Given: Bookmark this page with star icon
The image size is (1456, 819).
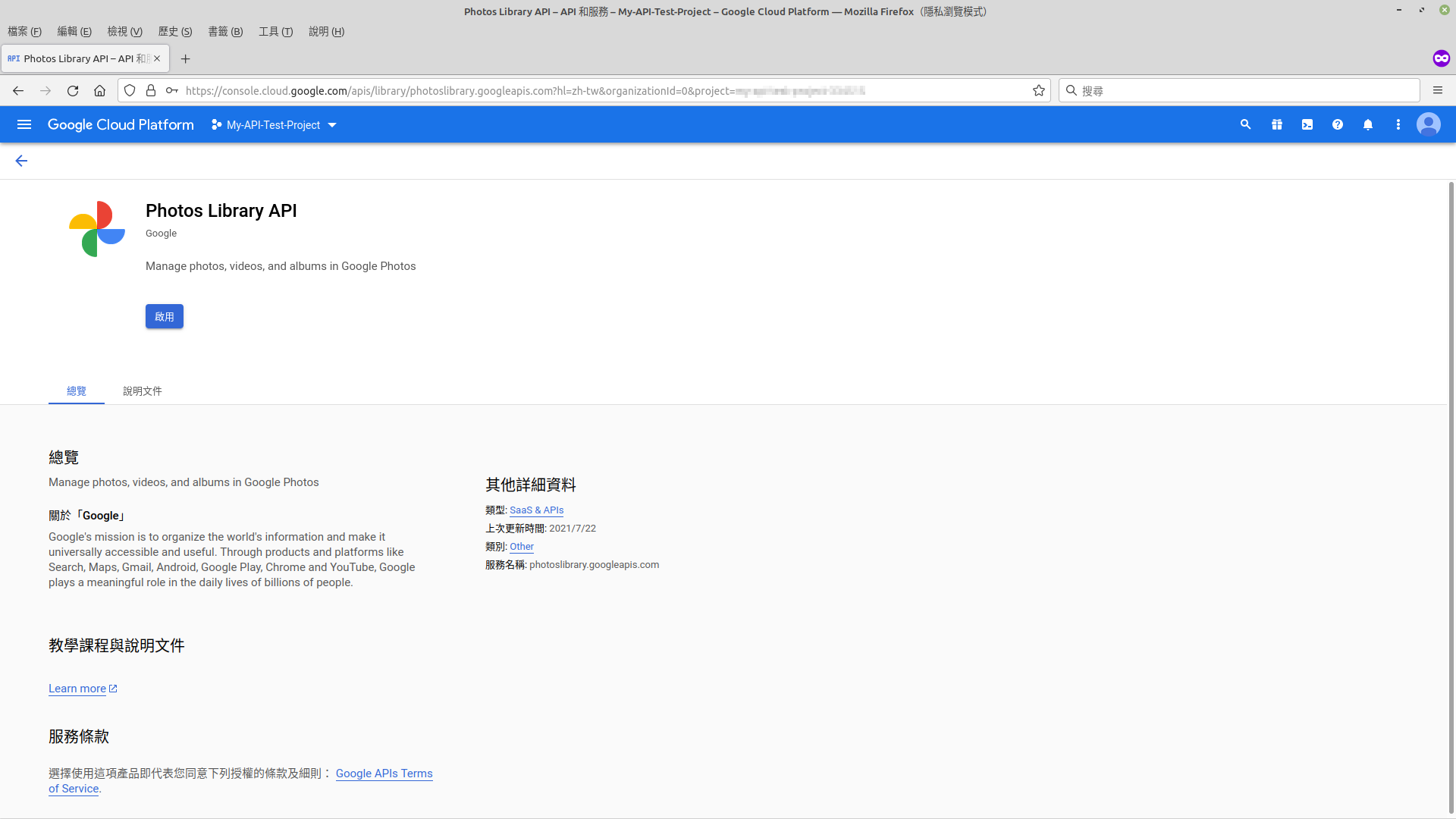Looking at the screenshot, I should click(1039, 91).
